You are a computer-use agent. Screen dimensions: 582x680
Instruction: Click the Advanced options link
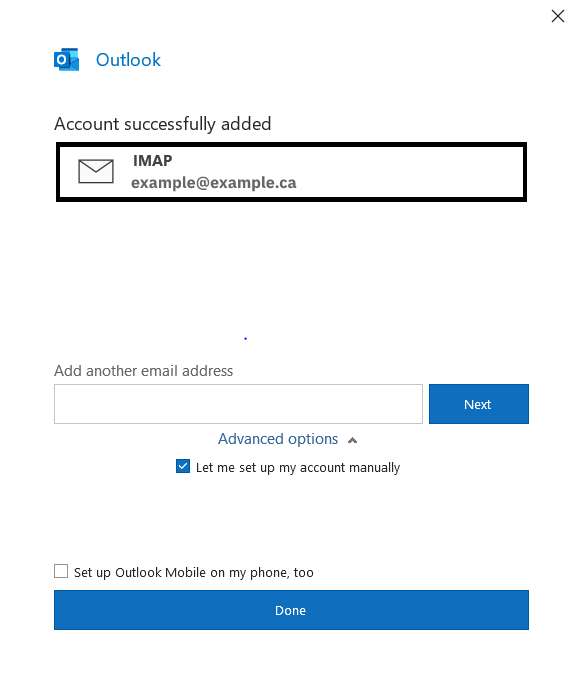click(x=278, y=439)
